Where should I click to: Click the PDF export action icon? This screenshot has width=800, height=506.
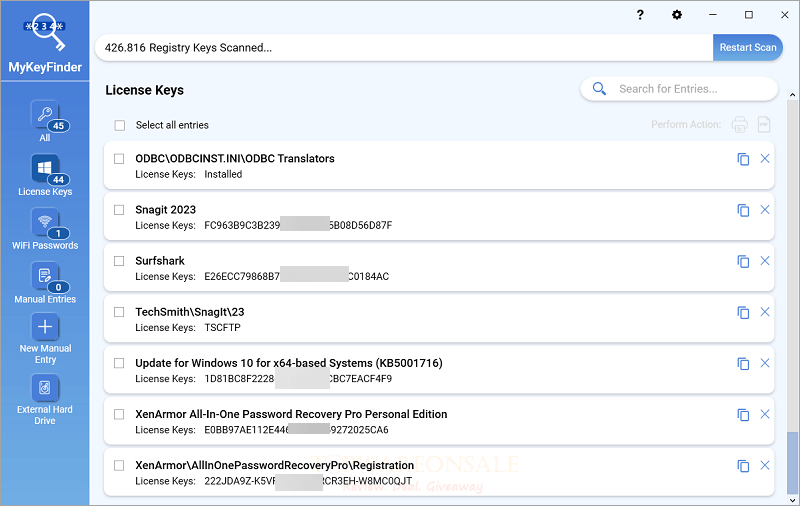click(x=764, y=124)
